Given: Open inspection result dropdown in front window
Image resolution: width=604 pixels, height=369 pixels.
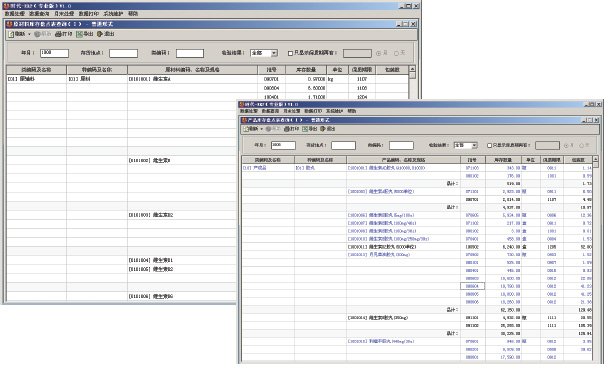Looking at the screenshot, I should pos(475,145).
